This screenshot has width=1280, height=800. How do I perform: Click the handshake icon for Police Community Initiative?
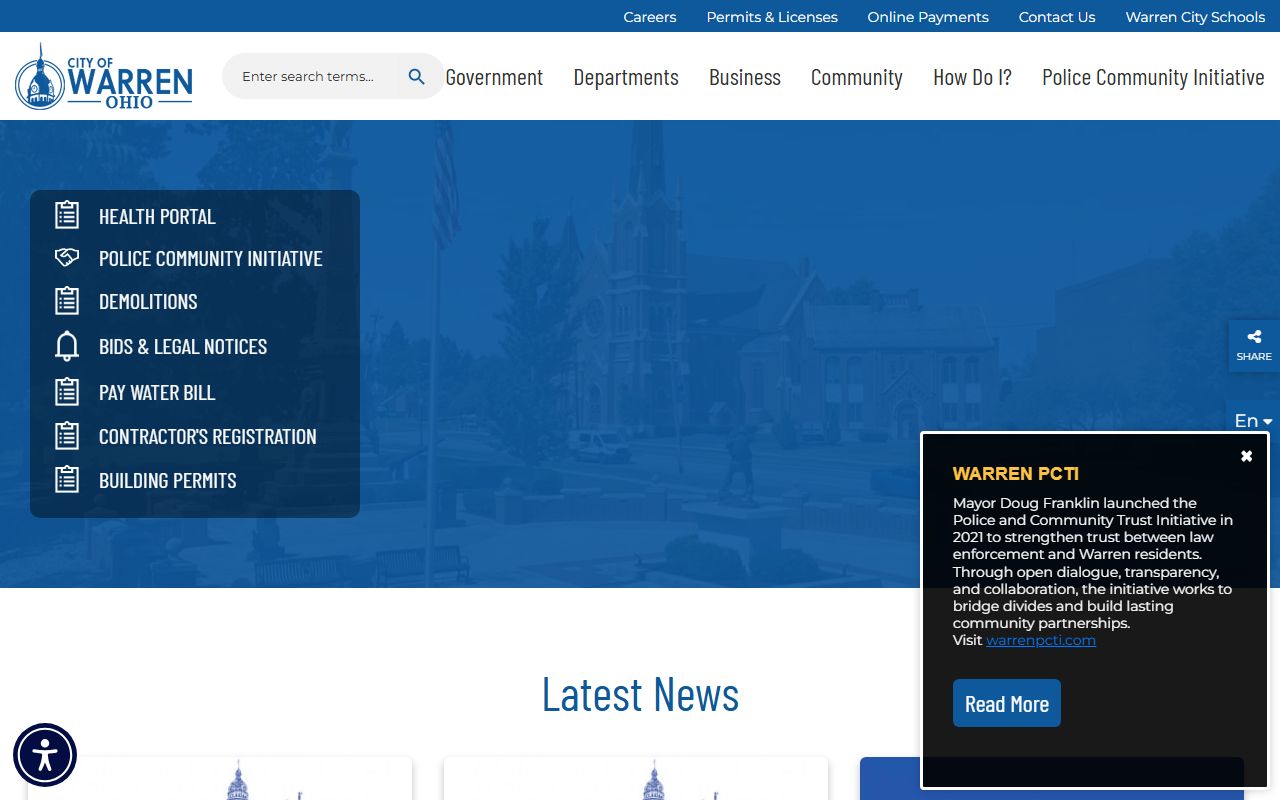pyautogui.click(x=67, y=258)
